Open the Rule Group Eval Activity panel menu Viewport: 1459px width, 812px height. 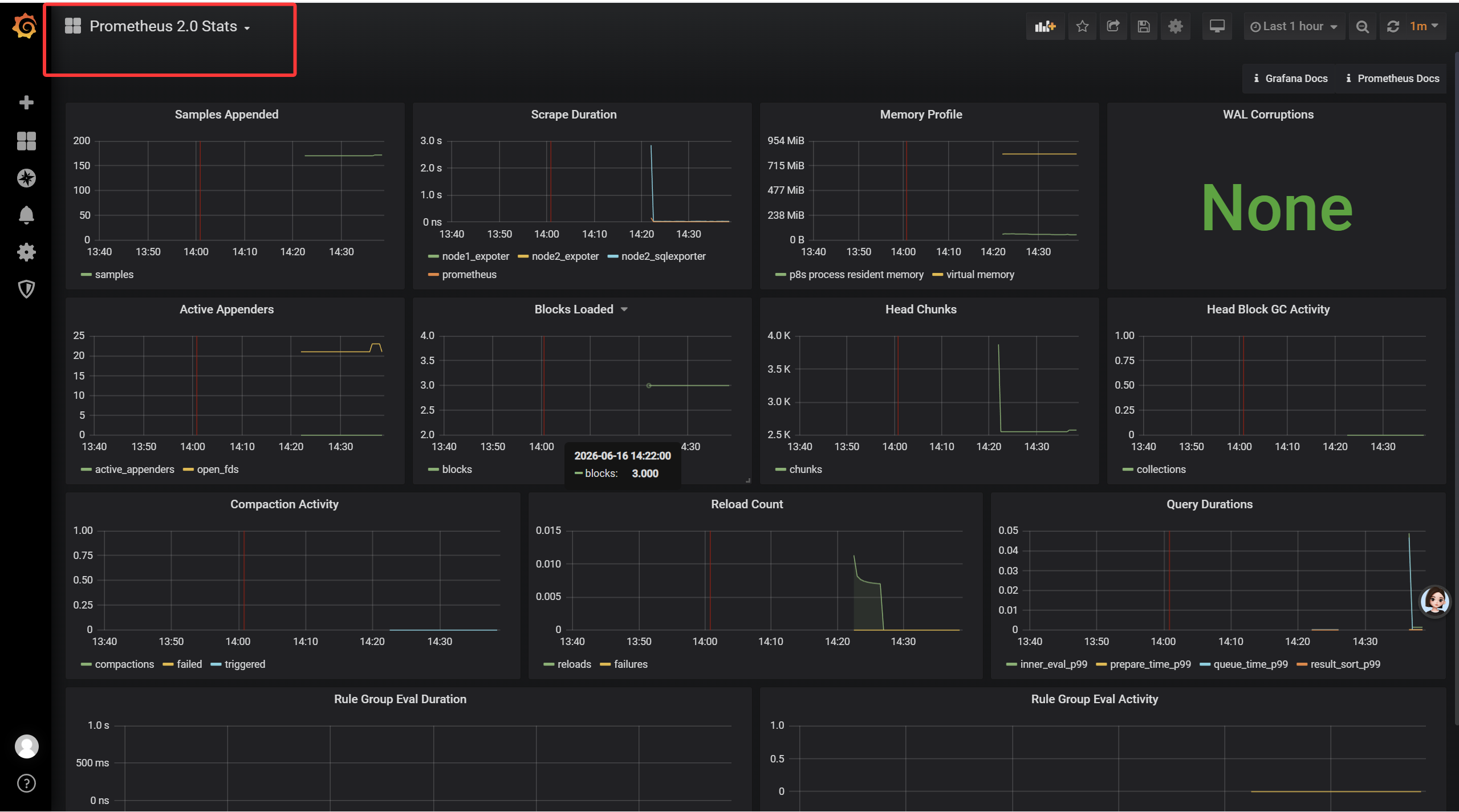coord(1094,699)
